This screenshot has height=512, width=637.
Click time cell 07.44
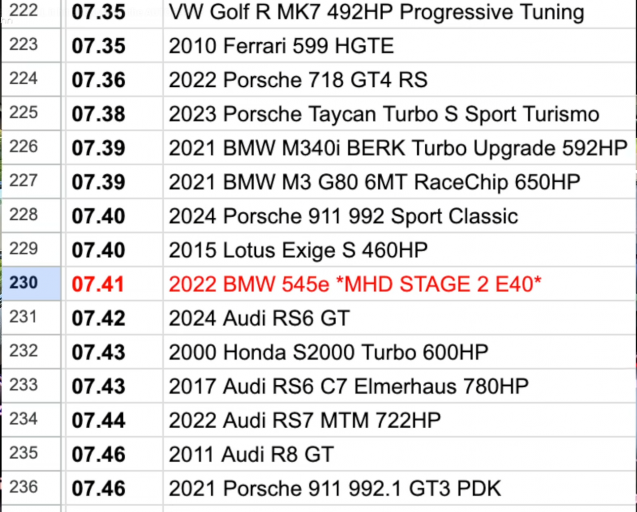coord(114,420)
